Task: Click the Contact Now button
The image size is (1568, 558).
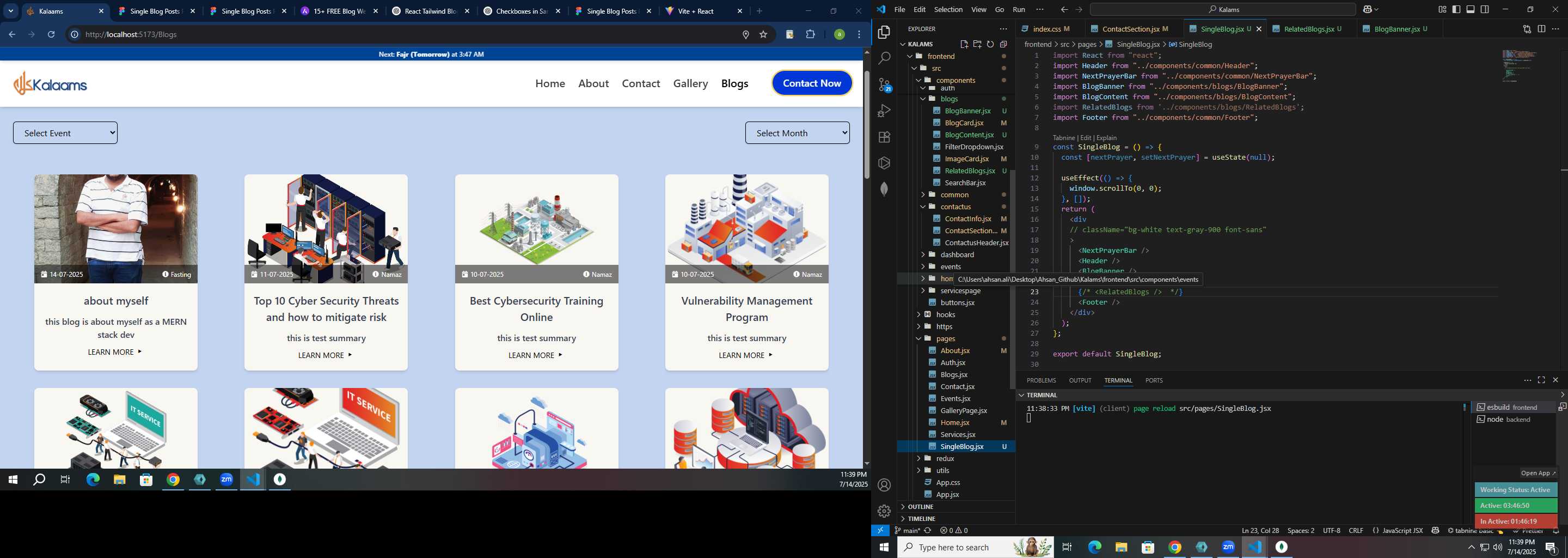Action: (811, 83)
